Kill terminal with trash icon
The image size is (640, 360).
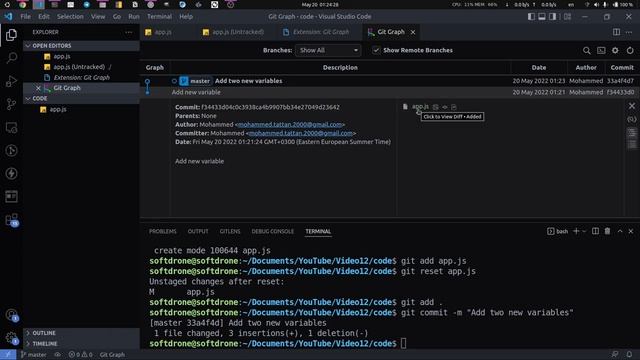(x=607, y=231)
